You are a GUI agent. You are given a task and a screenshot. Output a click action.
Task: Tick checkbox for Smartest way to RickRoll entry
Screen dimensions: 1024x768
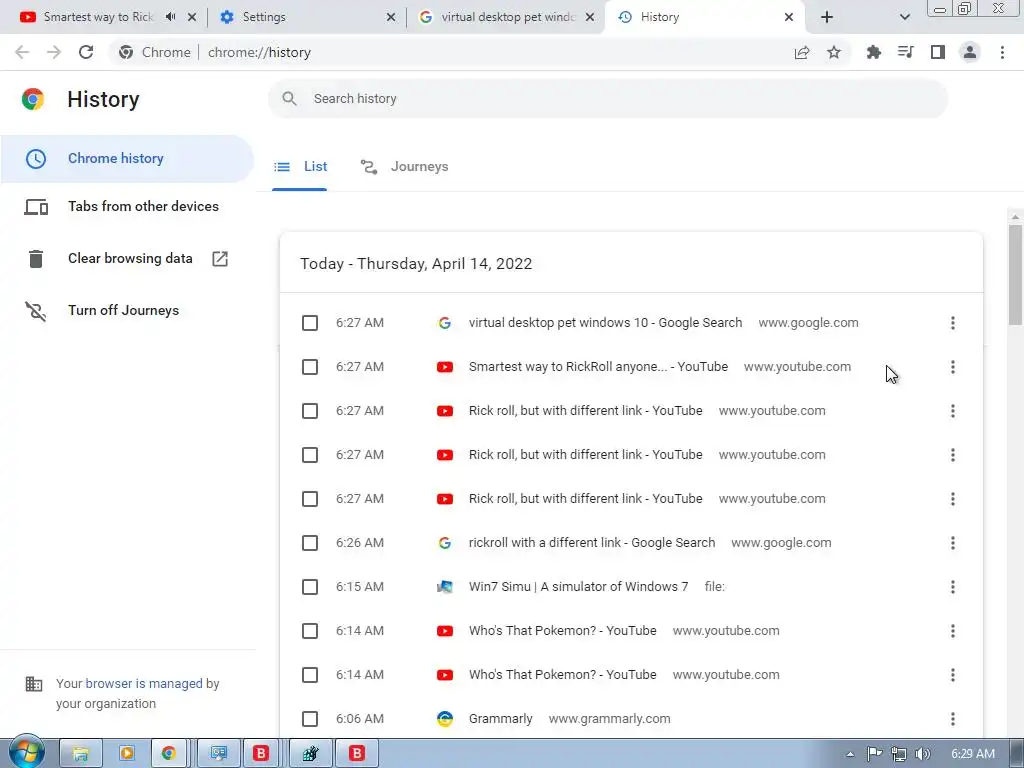click(310, 367)
